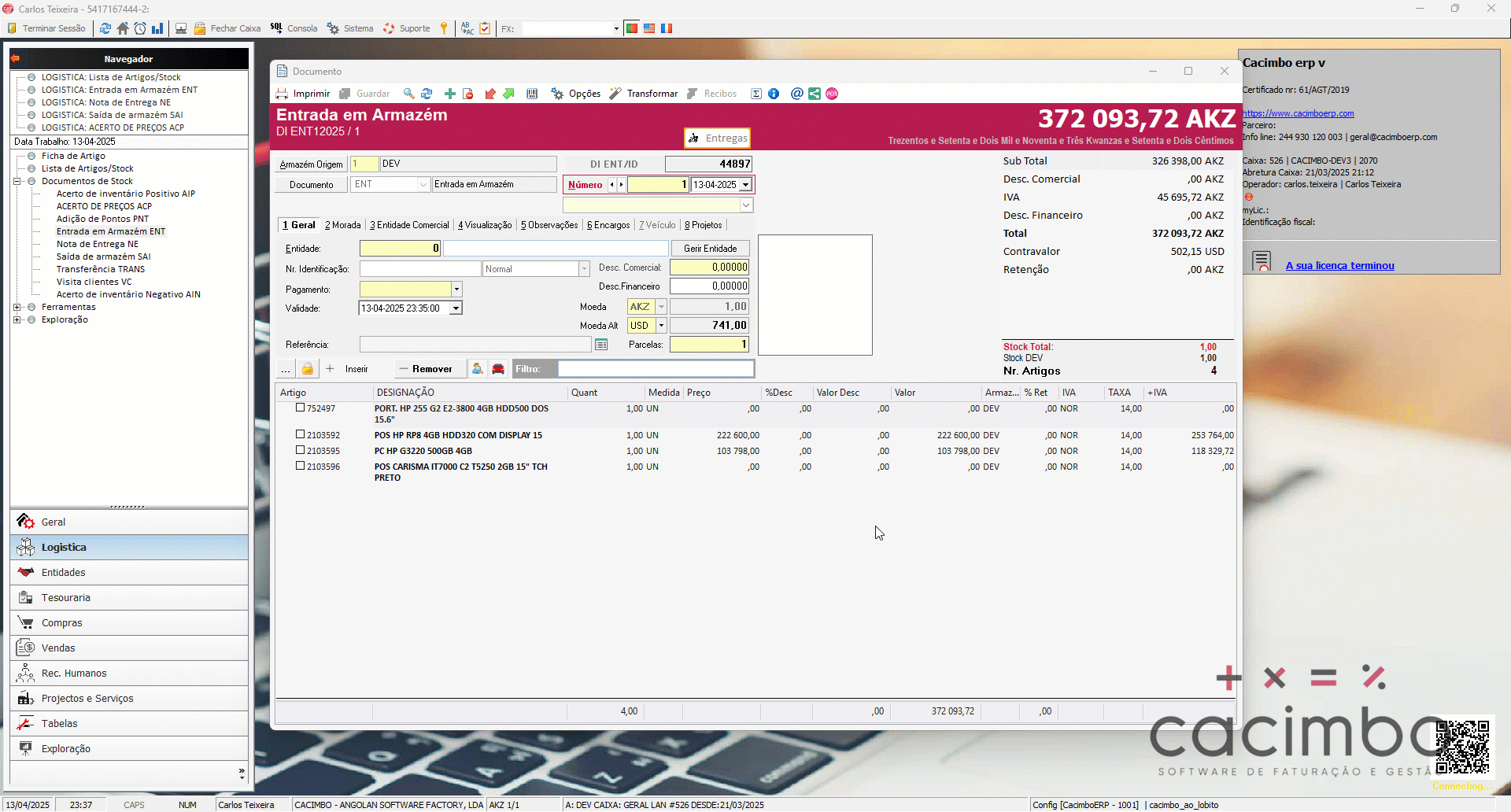Click the calendar icon beside Referência field
This screenshot has width=1511, height=812.
(601, 345)
